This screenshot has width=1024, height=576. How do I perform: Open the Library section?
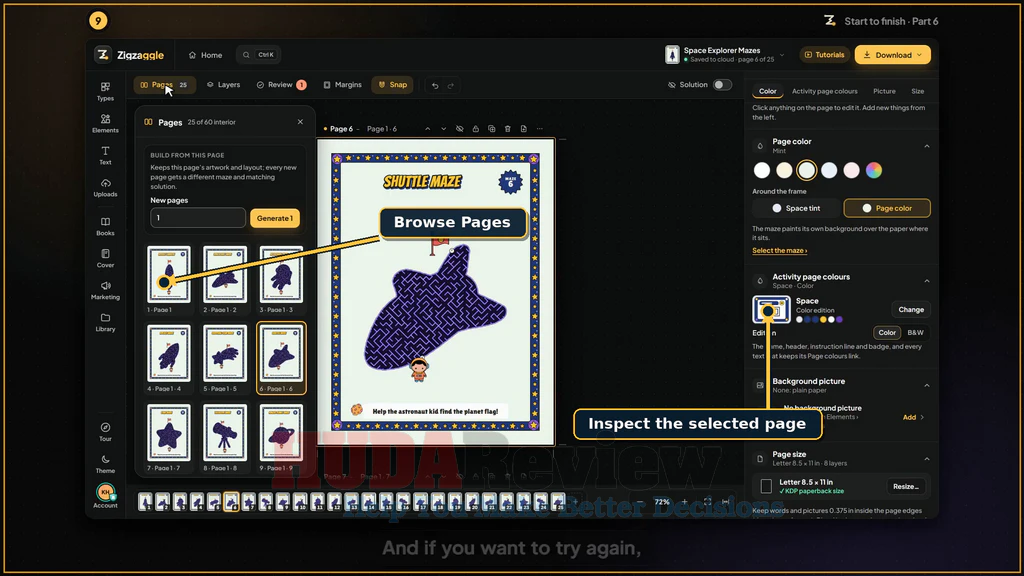click(x=105, y=322)
